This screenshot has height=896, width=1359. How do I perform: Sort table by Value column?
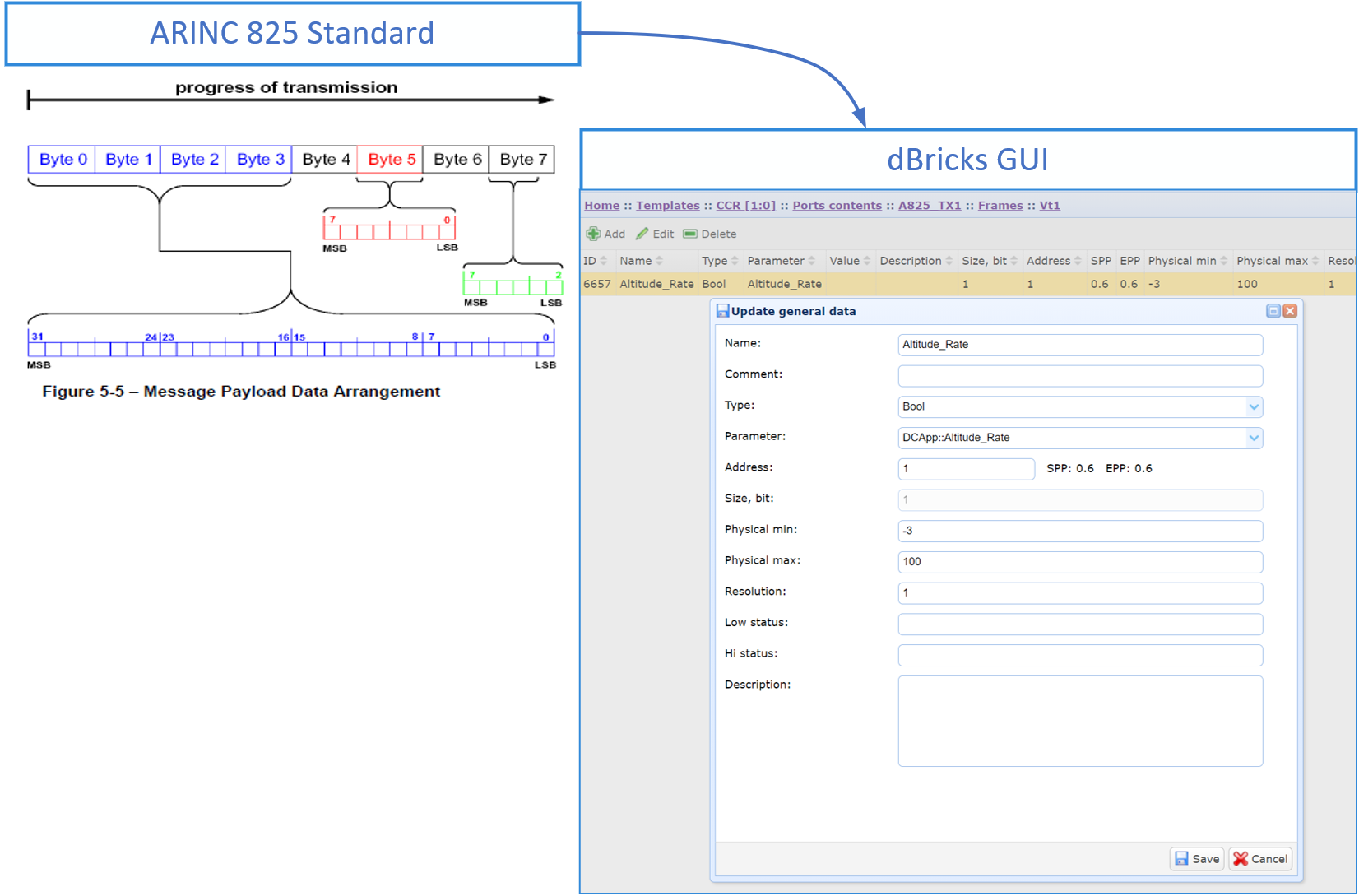[x=850, y=261]
